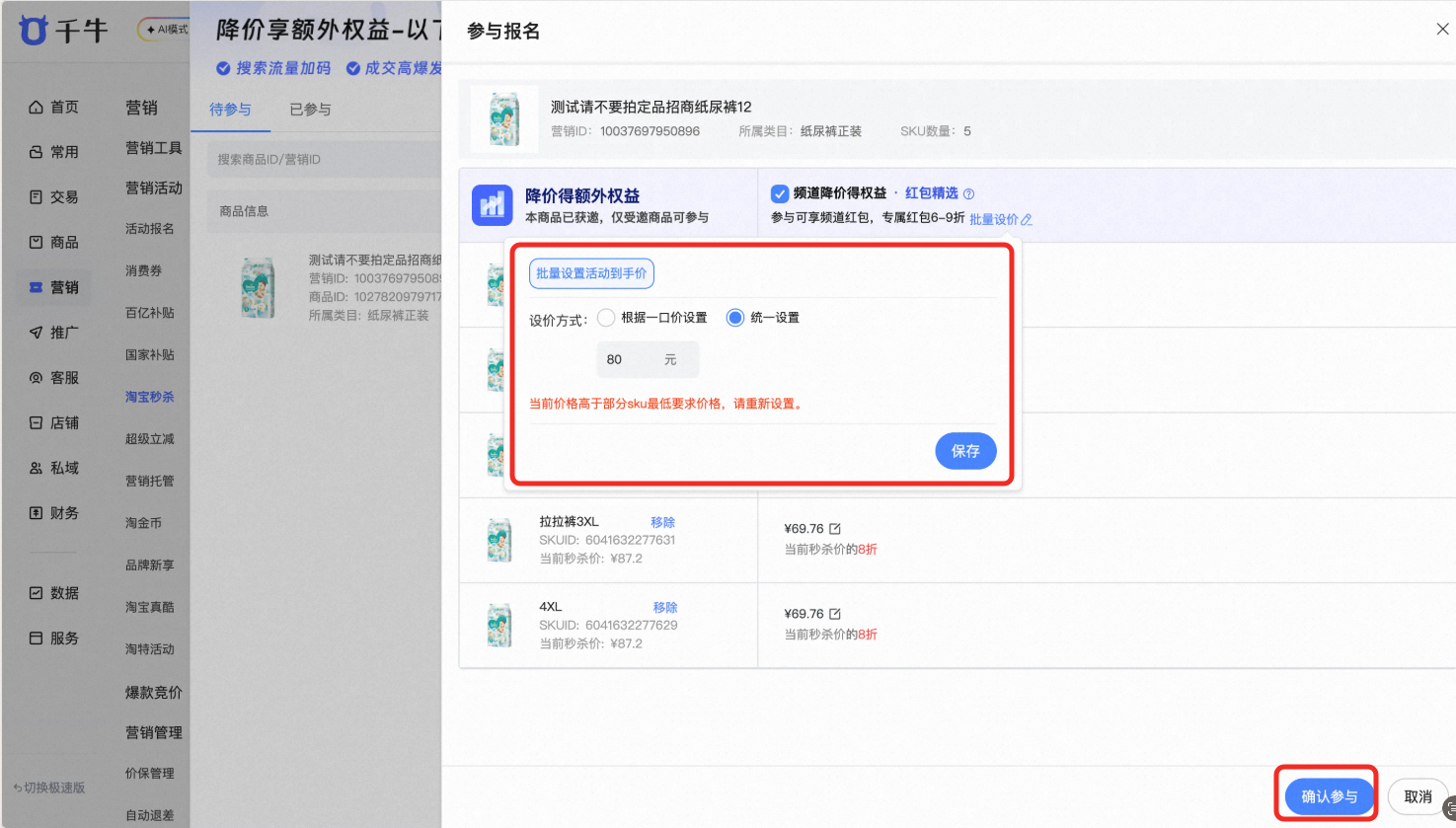Open 超级立减 submenu item

150,439
